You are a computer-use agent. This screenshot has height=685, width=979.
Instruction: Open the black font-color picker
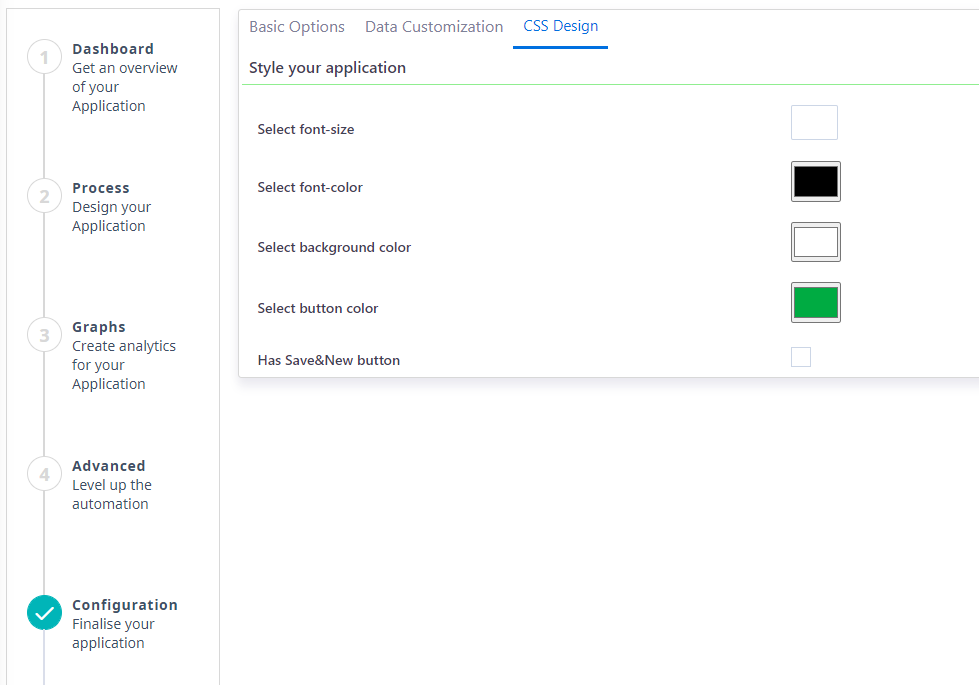point(815,181)
